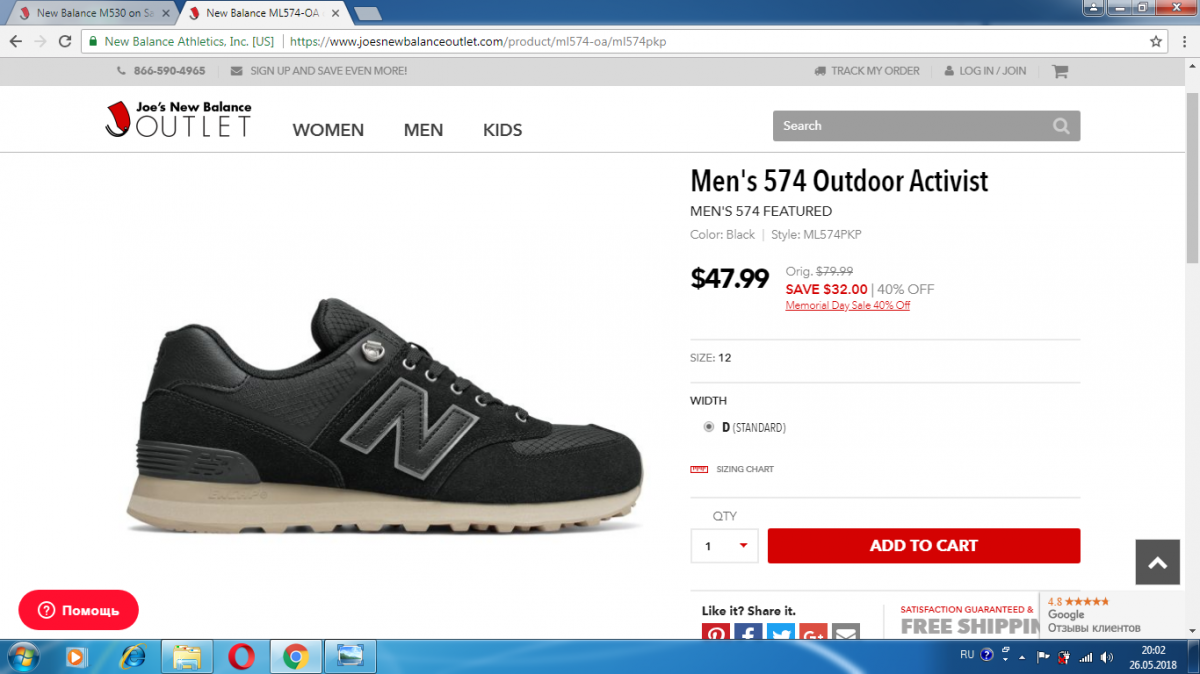
Task: Click the search magnifier icon
Action: point(1061,126)
